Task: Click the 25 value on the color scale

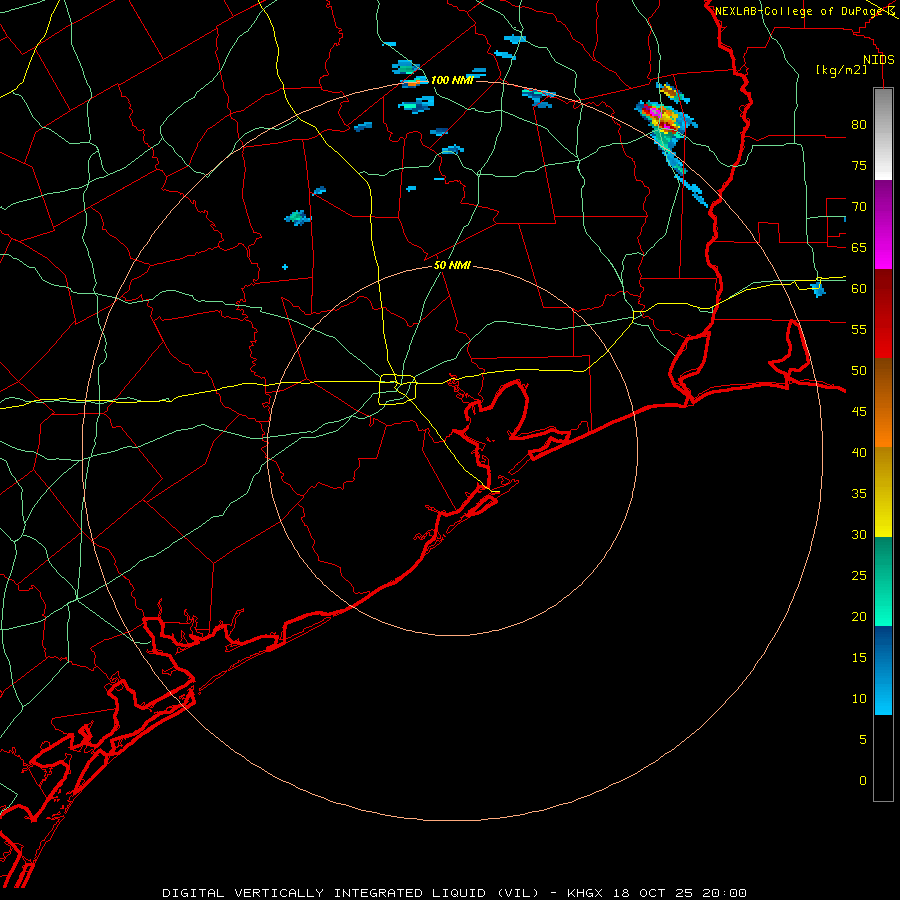Action: [x=859, y=575]
